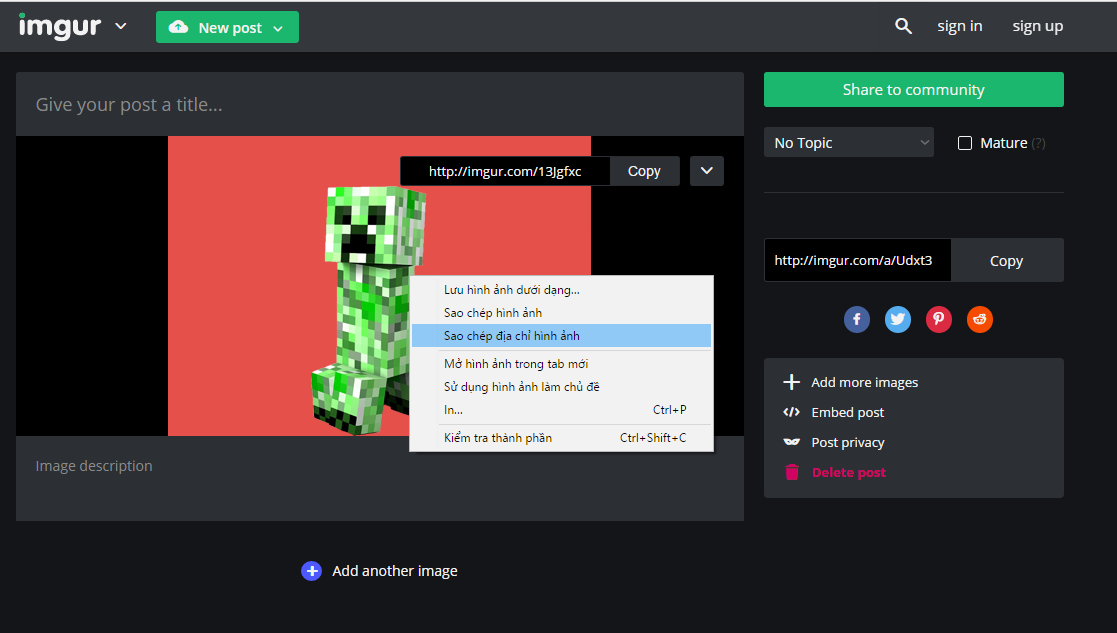Share on Twitter icon
The width and height of the screenshot is (1117, 633).
[898, 319]
